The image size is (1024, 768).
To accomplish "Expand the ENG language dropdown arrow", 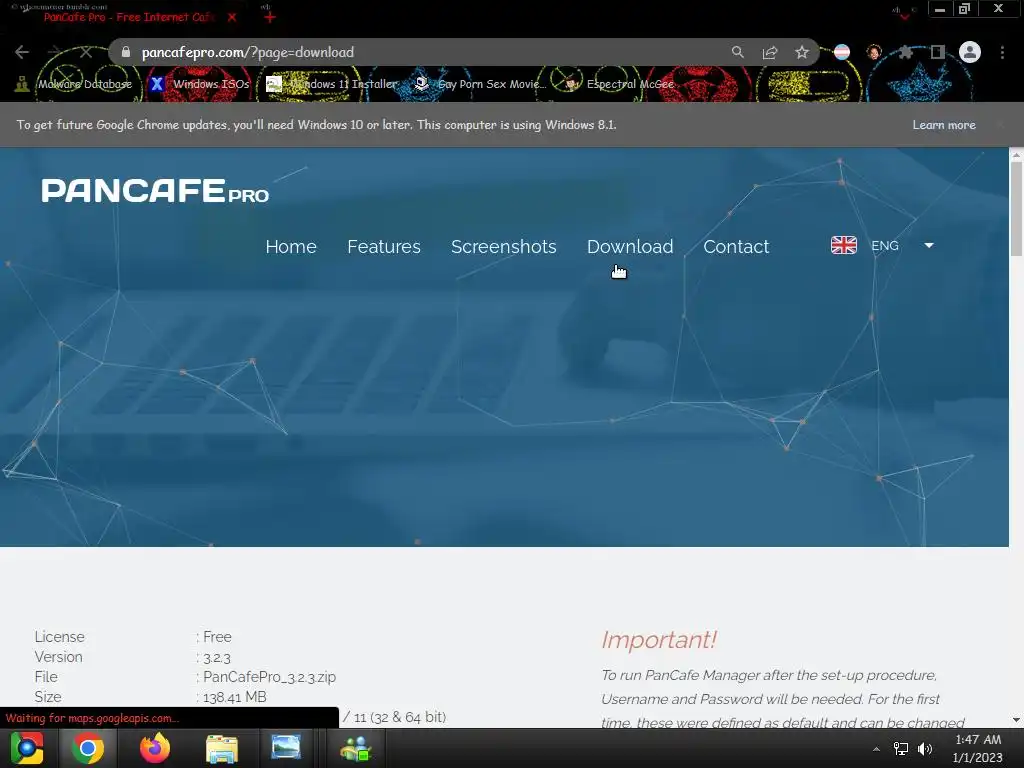I will [x=929, y=246].
